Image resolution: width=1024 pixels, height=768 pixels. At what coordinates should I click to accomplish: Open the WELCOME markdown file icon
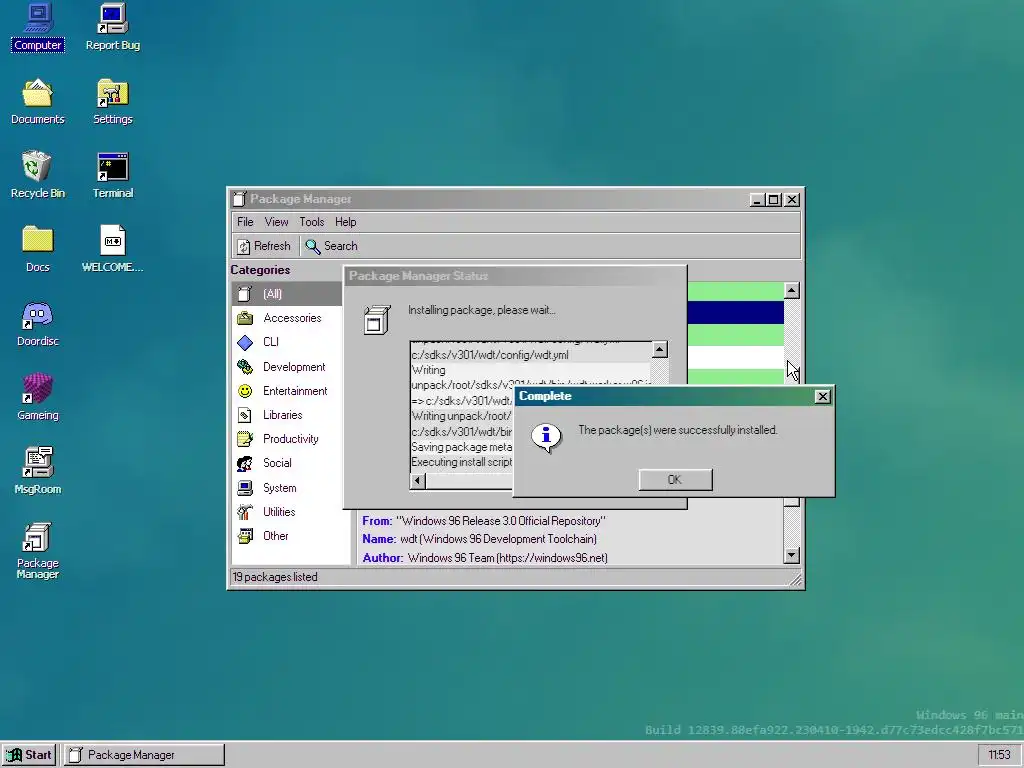click(112, 249)
